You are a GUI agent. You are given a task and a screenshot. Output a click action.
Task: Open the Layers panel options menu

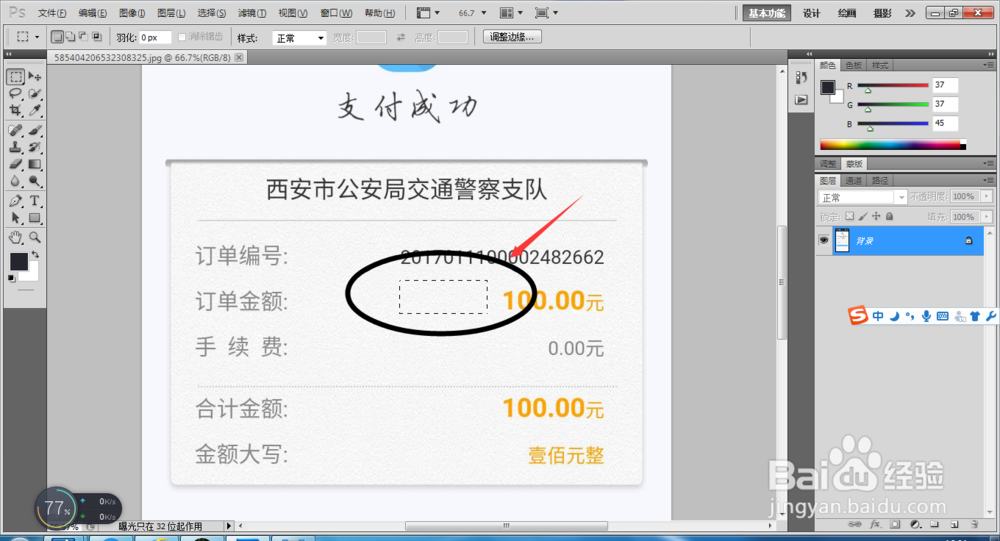point(988,181)
